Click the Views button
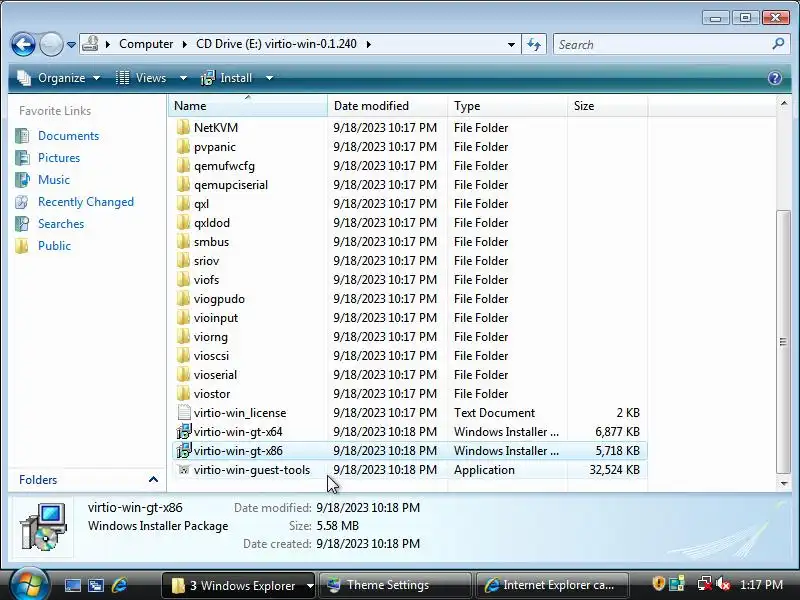Image resolution: width=800 pixels, height=600 pixels. pos(142,78)
